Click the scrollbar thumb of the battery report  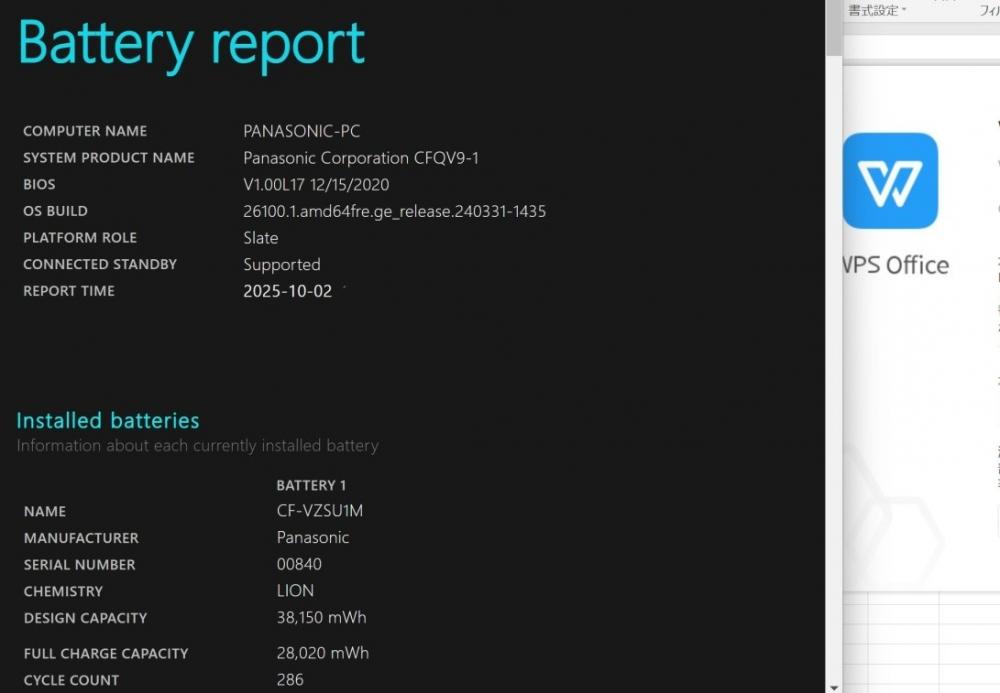[x=834, y=27]
